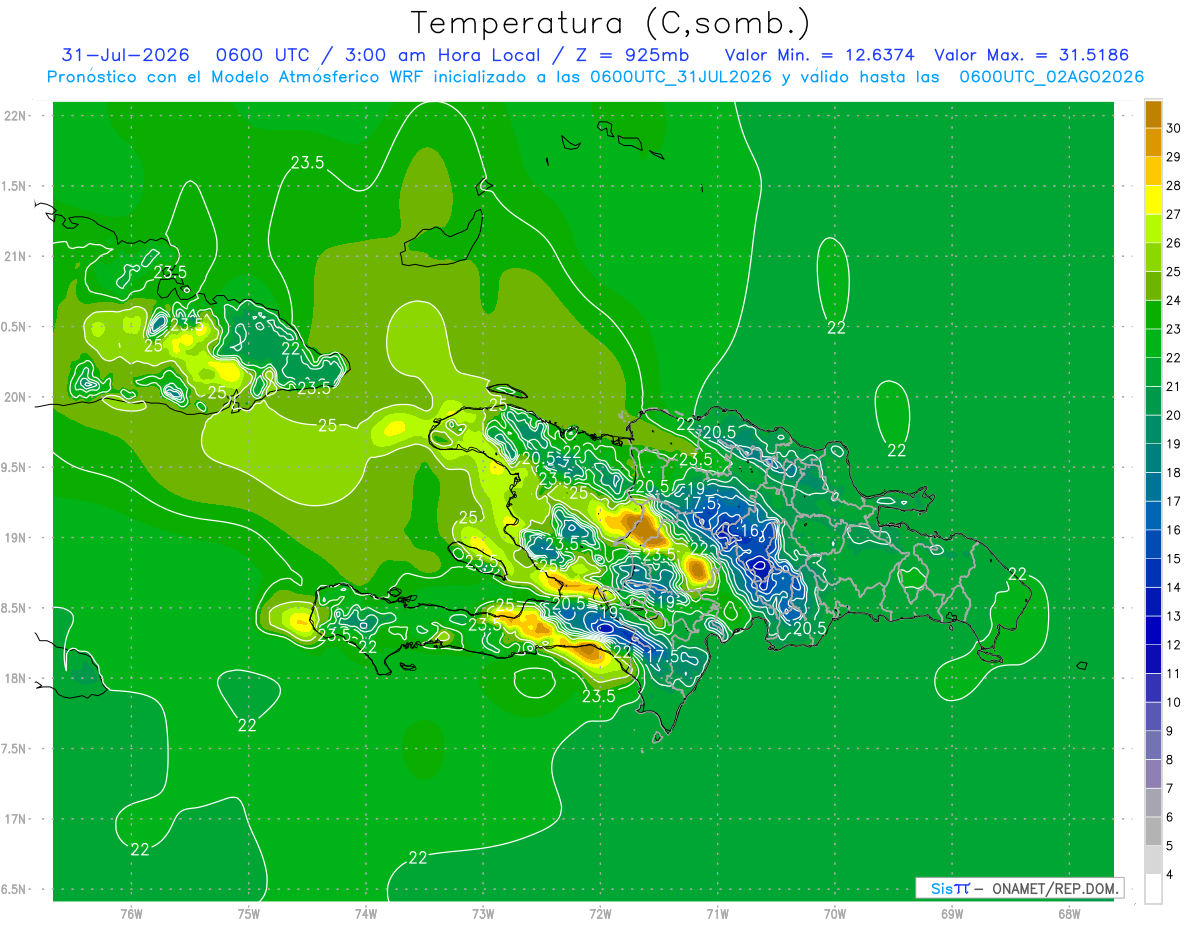Viewport: 1200px width, 927px height.
Task: Click the colorbar label '26'
Action: (x=1173, y=243)
